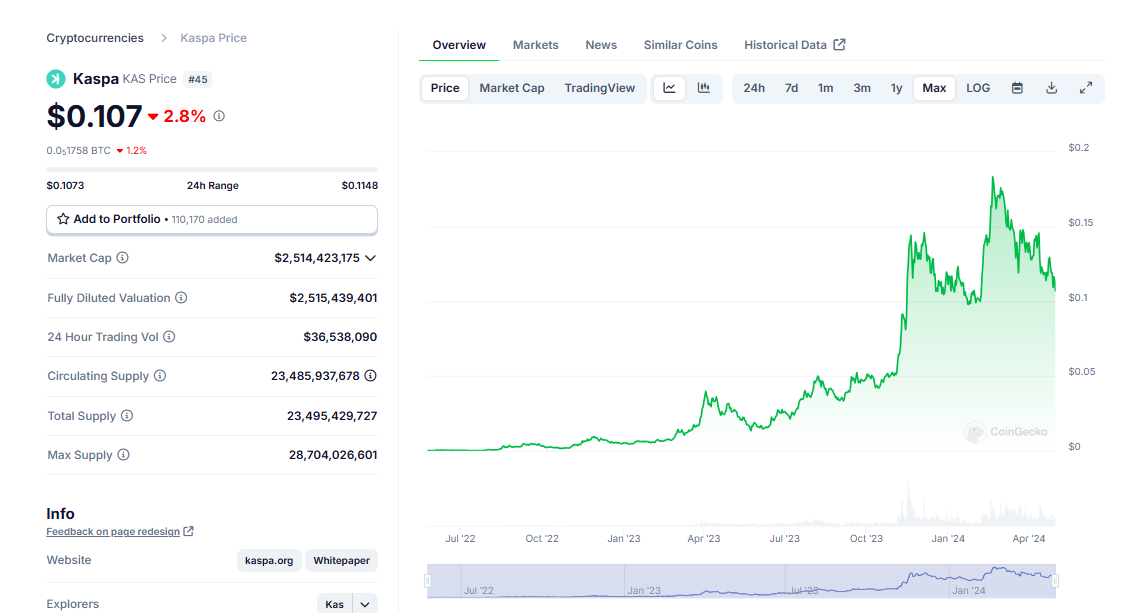The height and width of the screenshot is (613, 1128).
Task: Click the 24h Range label
Action: click(x=213, y=186)
